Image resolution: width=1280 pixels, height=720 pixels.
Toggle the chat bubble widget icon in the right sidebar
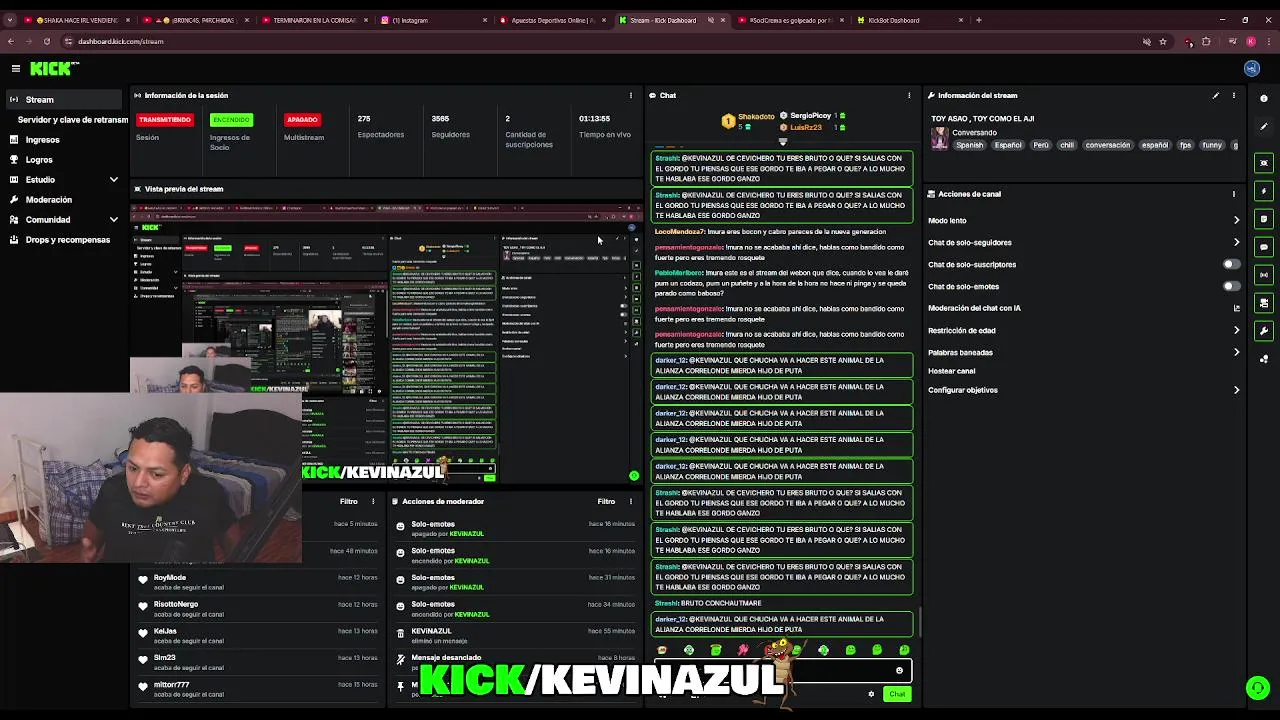click(1264, 247)
